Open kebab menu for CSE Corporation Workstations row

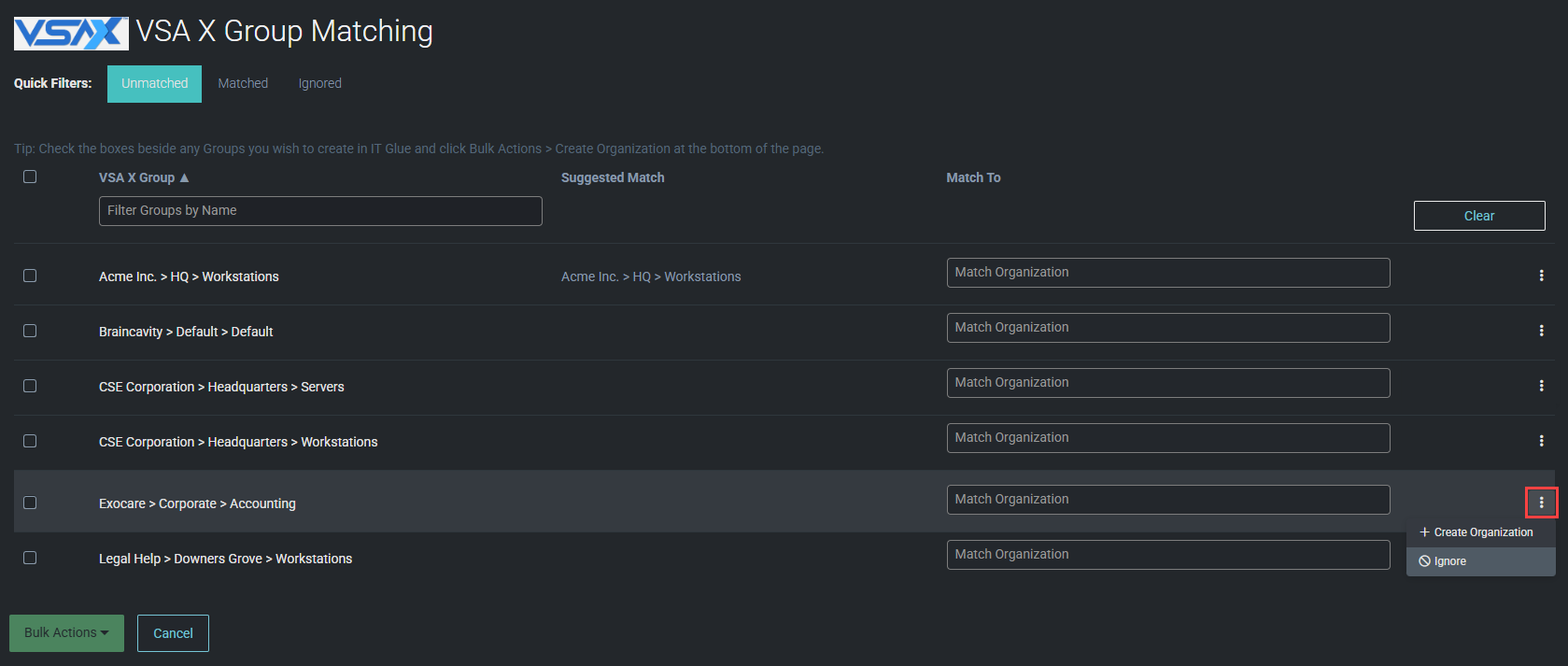tap(1541, 441)
